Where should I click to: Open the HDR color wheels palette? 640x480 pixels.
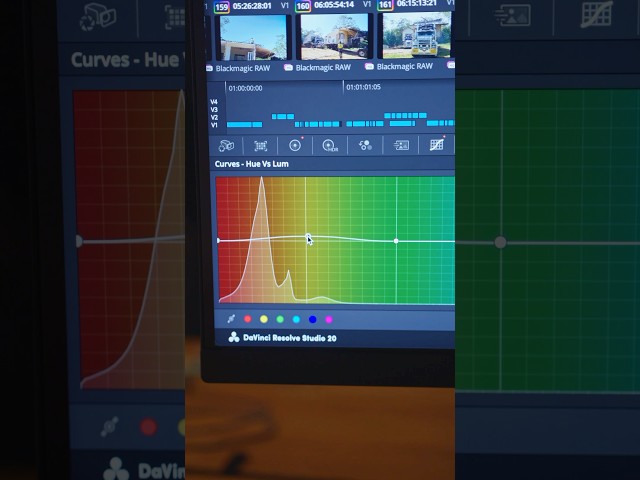click(330, 145)
